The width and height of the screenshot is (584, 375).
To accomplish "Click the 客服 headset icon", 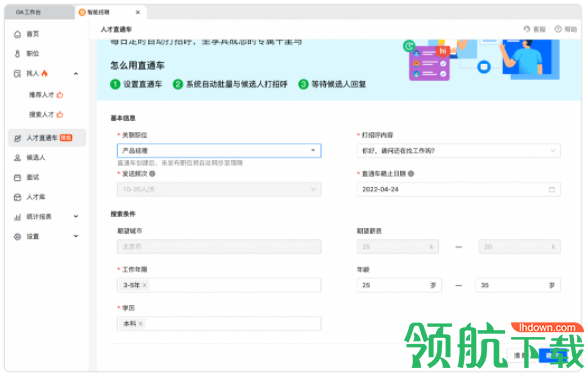I will (527, 29).
